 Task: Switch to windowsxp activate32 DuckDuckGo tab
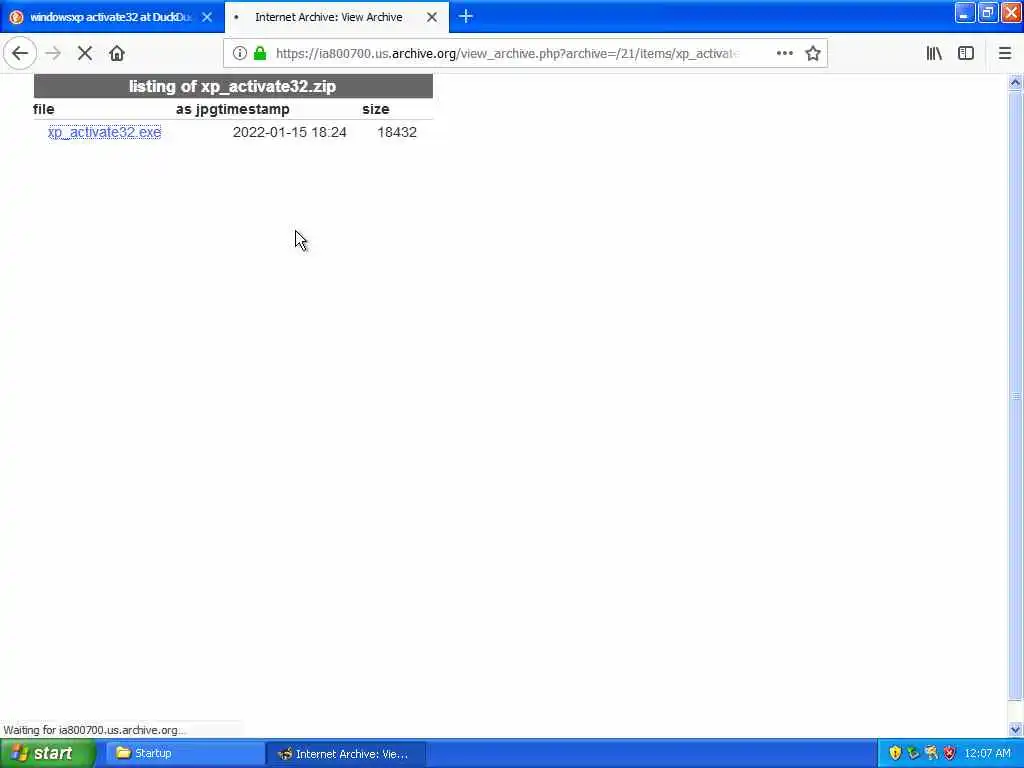coord(112,17)
